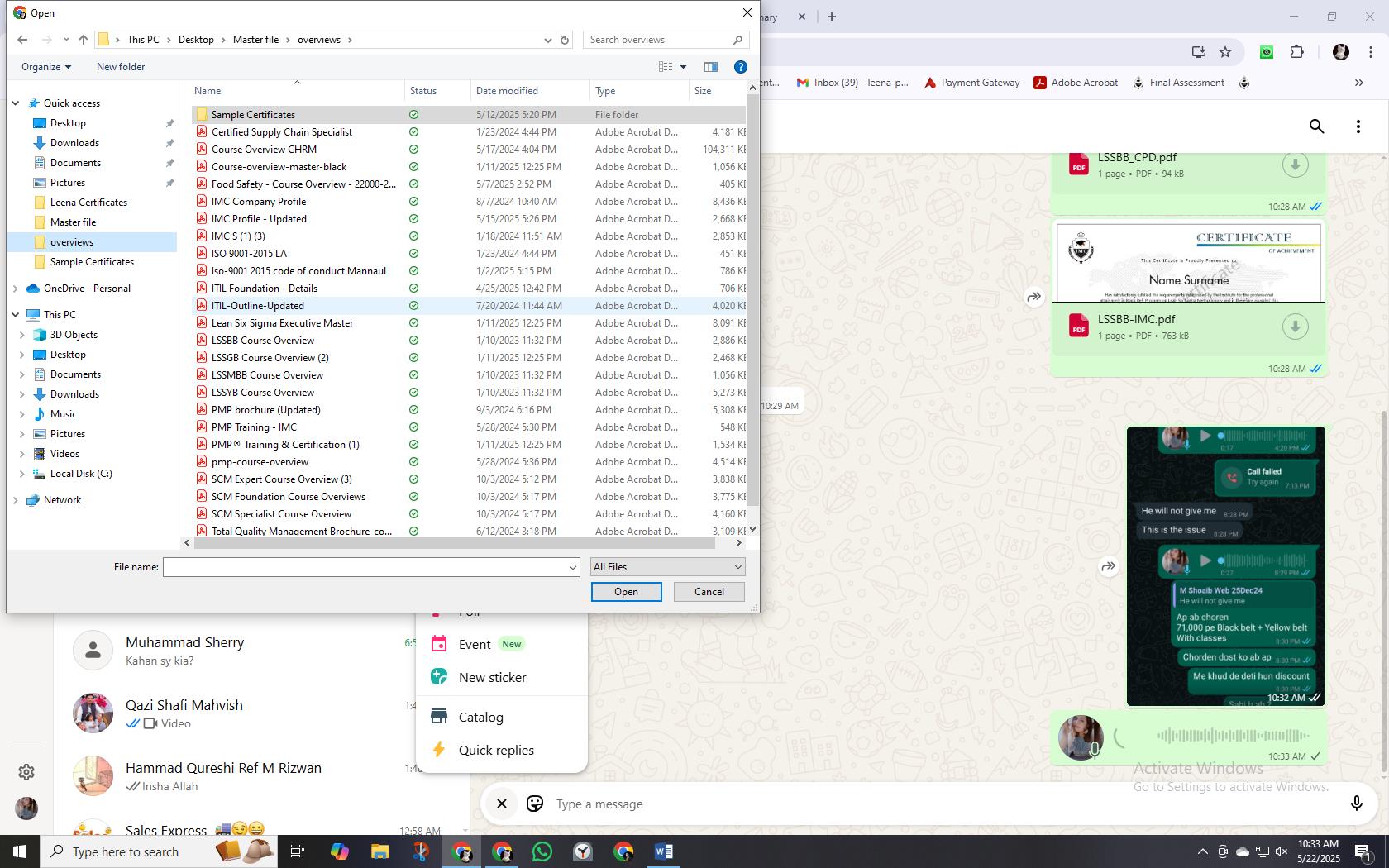Open the Organize dropdown
Screen dimensions: 1389x868
(x=46, y=67)
